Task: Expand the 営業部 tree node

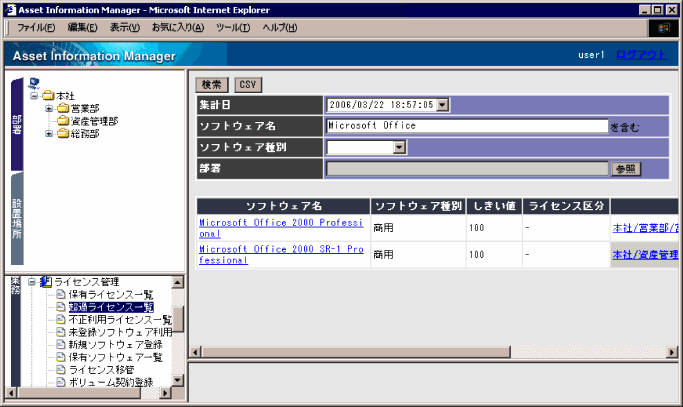Action: pyautogui.click(x=49, y=108)
